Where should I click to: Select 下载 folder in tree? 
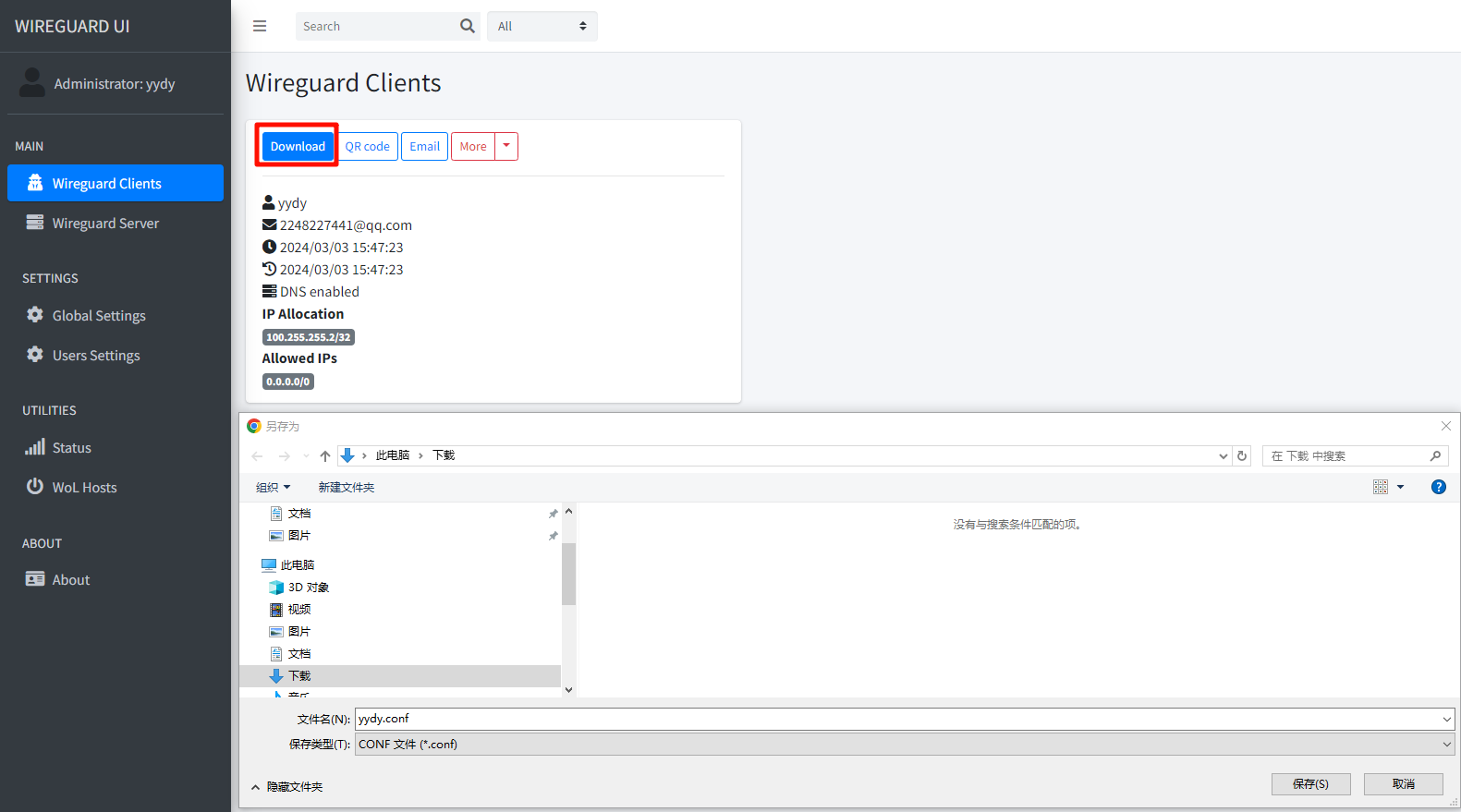(x=401, y=675)
